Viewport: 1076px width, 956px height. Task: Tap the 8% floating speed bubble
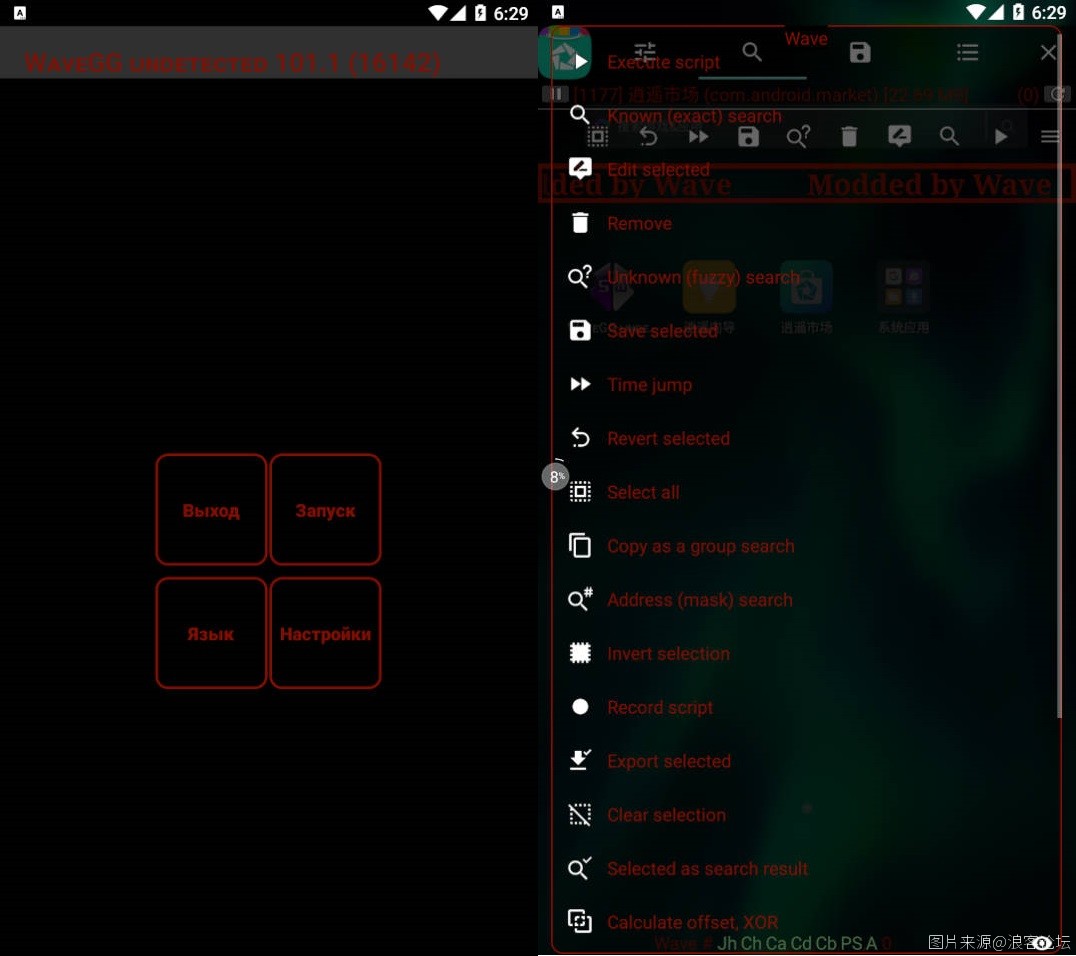click(555, 476)
